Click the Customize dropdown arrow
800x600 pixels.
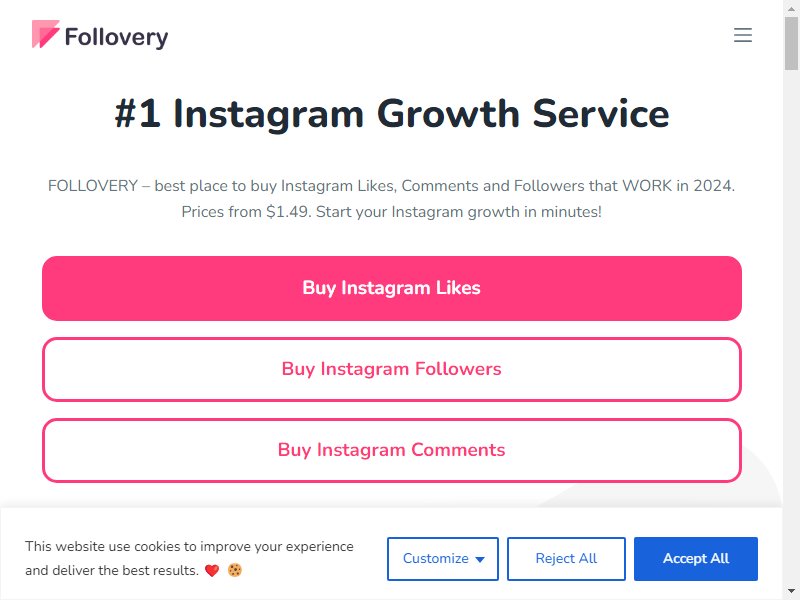480,560
